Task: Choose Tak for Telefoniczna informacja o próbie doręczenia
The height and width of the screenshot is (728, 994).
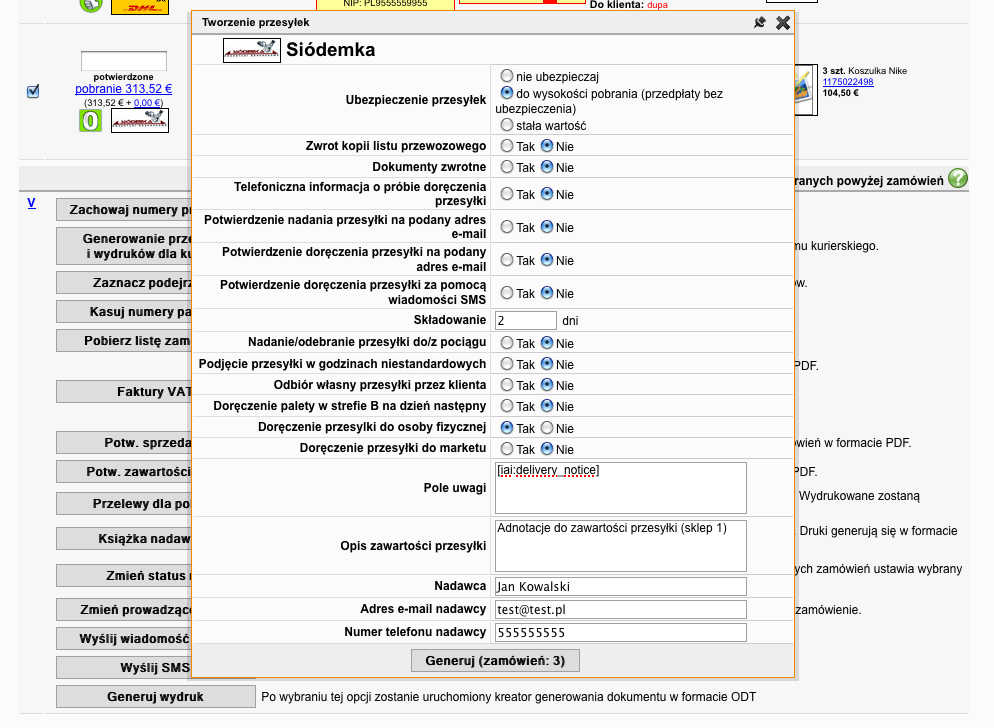Action: [507, 194]
